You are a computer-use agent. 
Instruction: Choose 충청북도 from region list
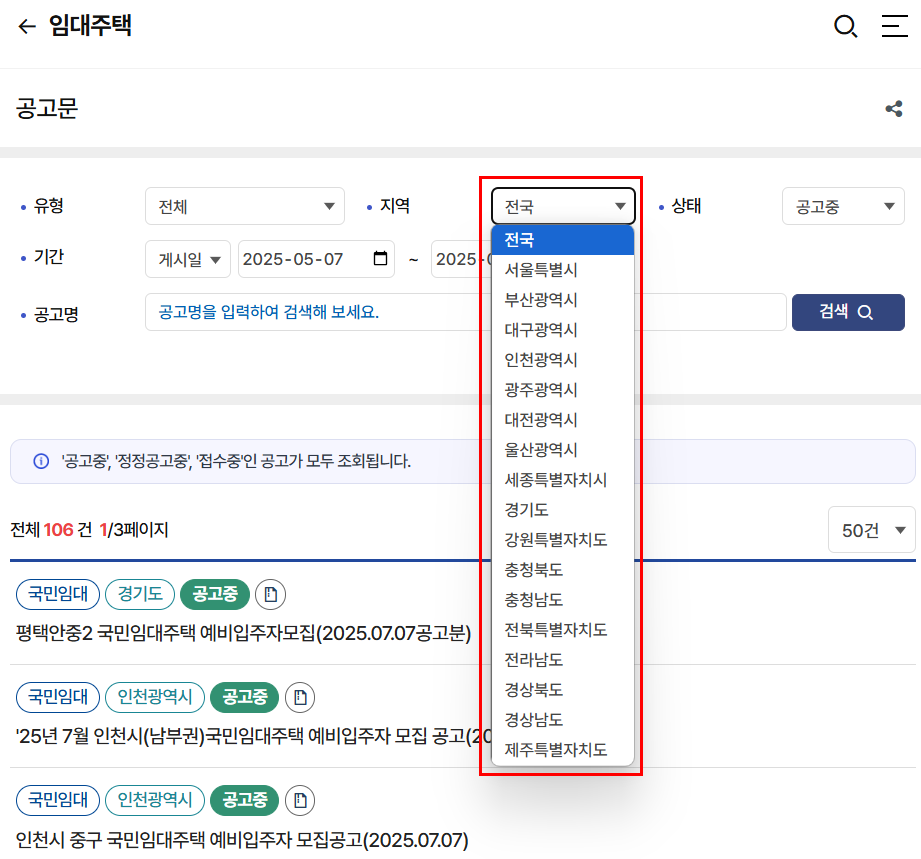point(563,569)
